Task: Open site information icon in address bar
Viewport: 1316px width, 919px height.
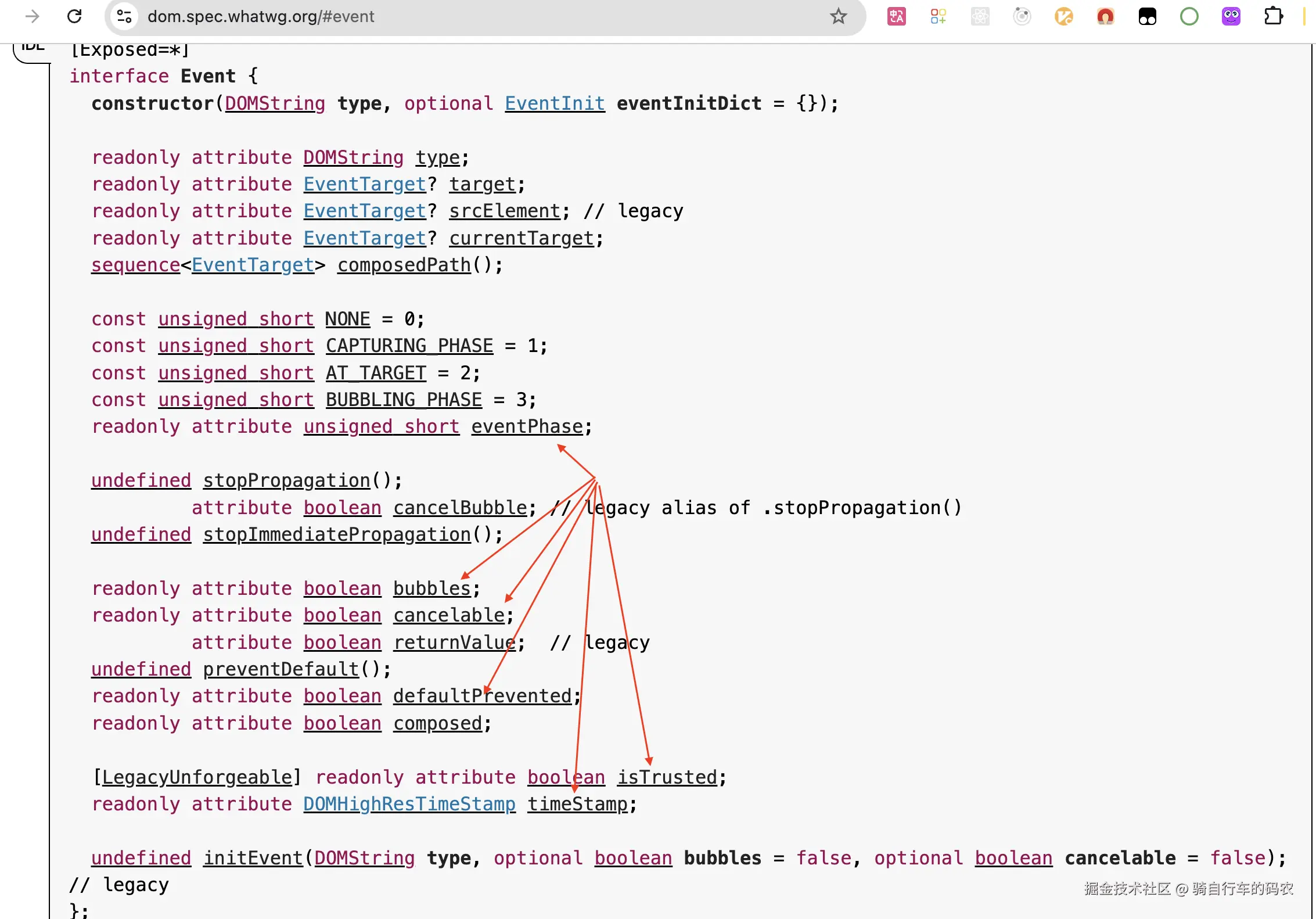Action: coord(124,16)
